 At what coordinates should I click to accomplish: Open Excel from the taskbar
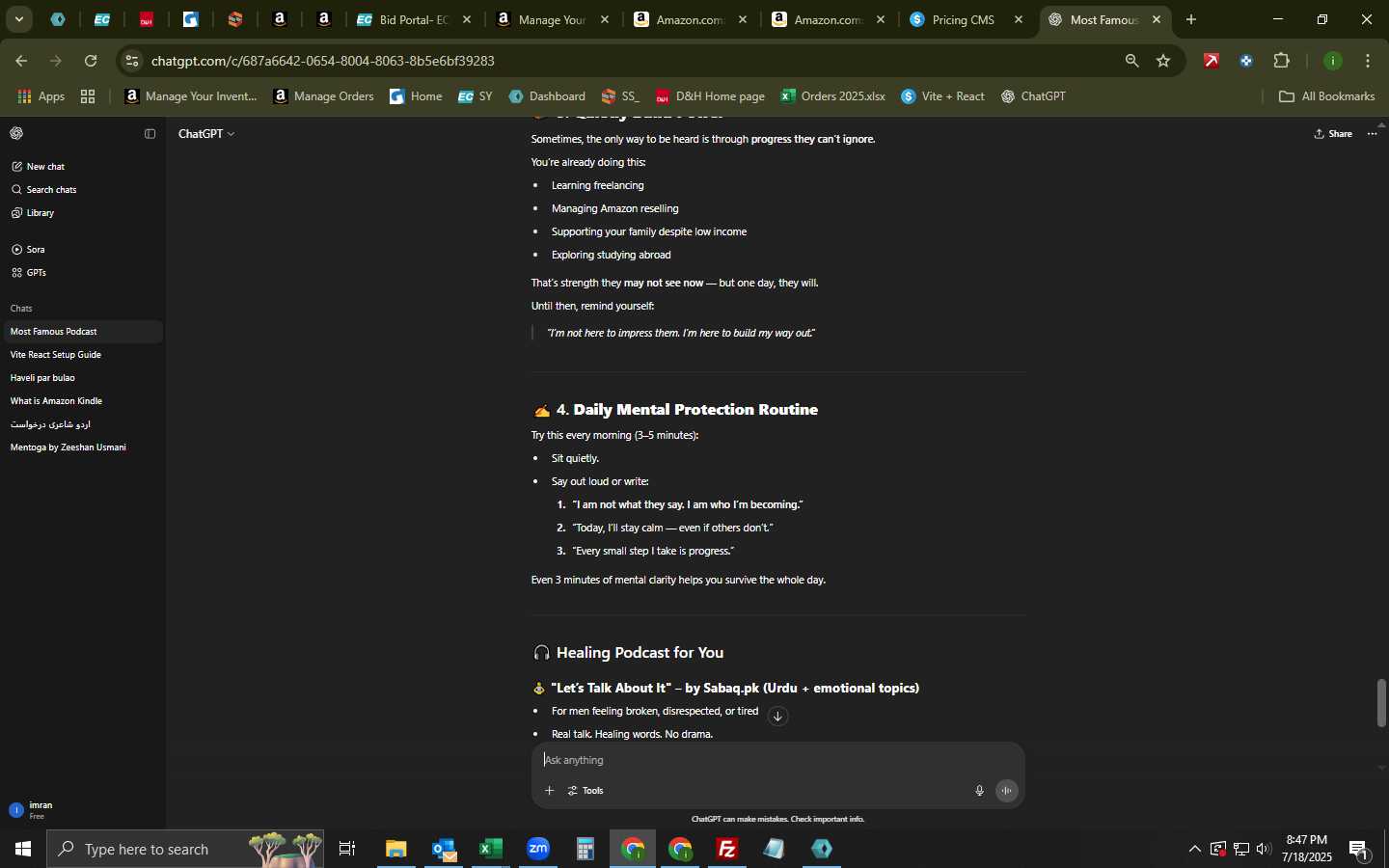(491, 849)
